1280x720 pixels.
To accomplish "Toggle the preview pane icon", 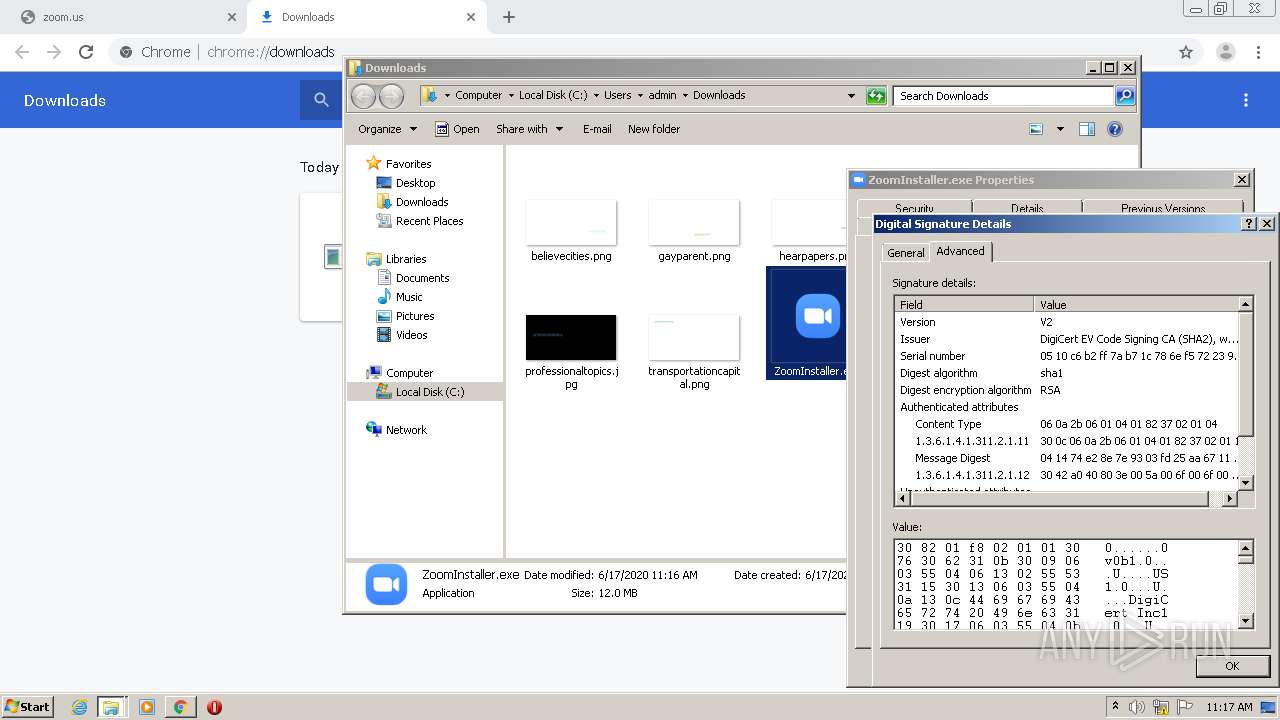I will tap(1087, 129).
